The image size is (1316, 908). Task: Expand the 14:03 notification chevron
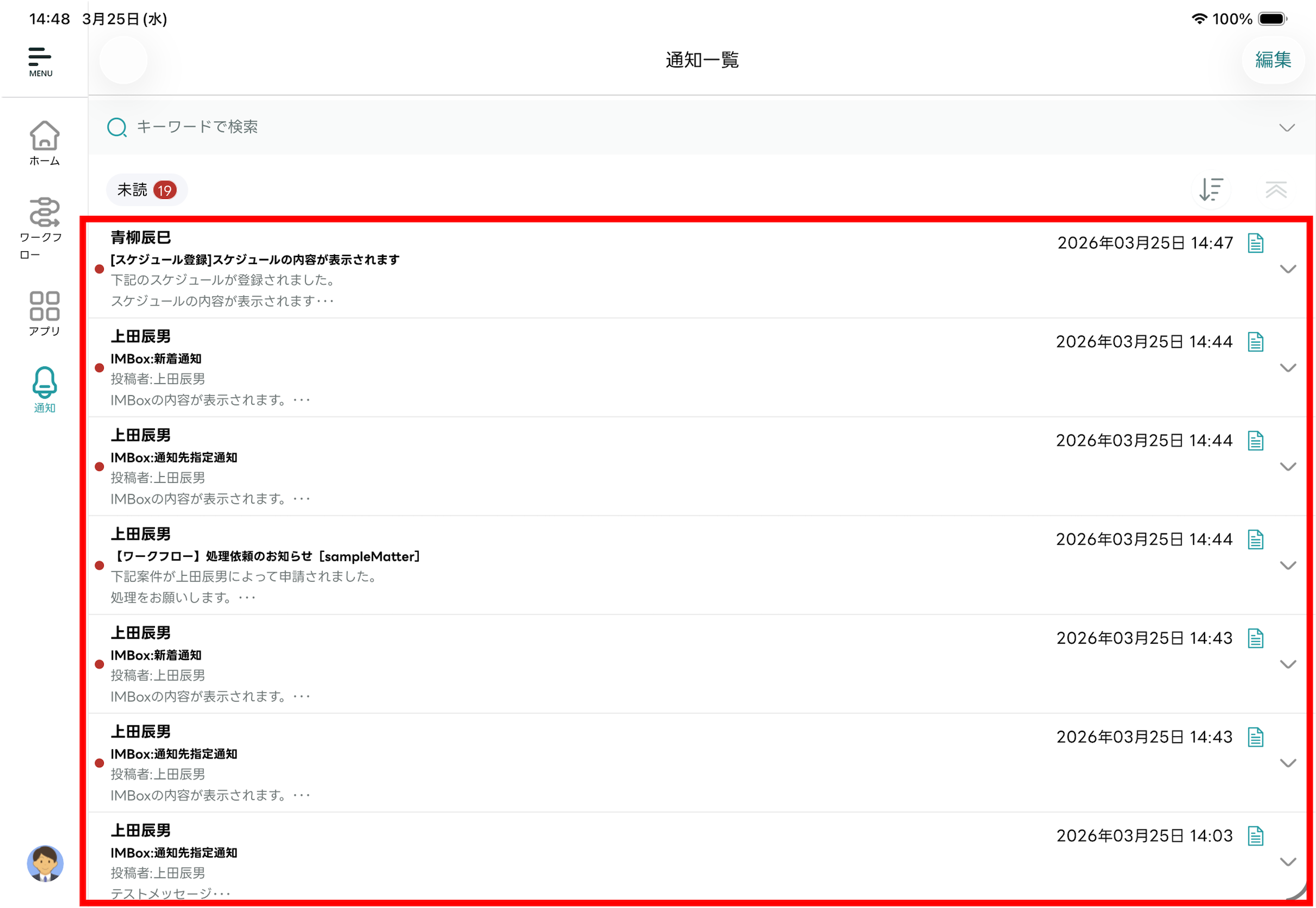pos(1288,862)
